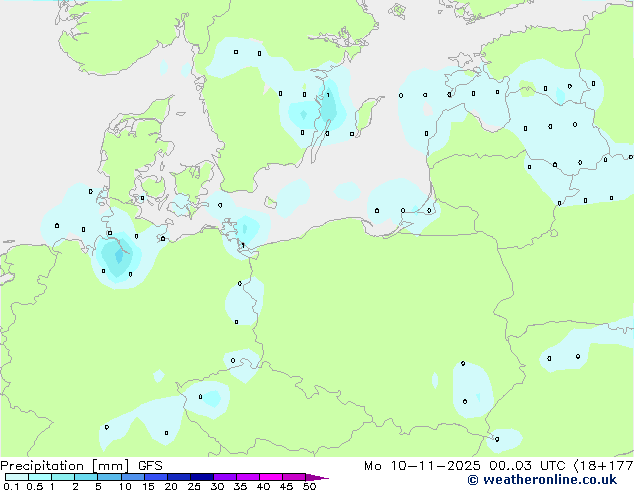Click the 'Precipitation' word in the title

42,466
